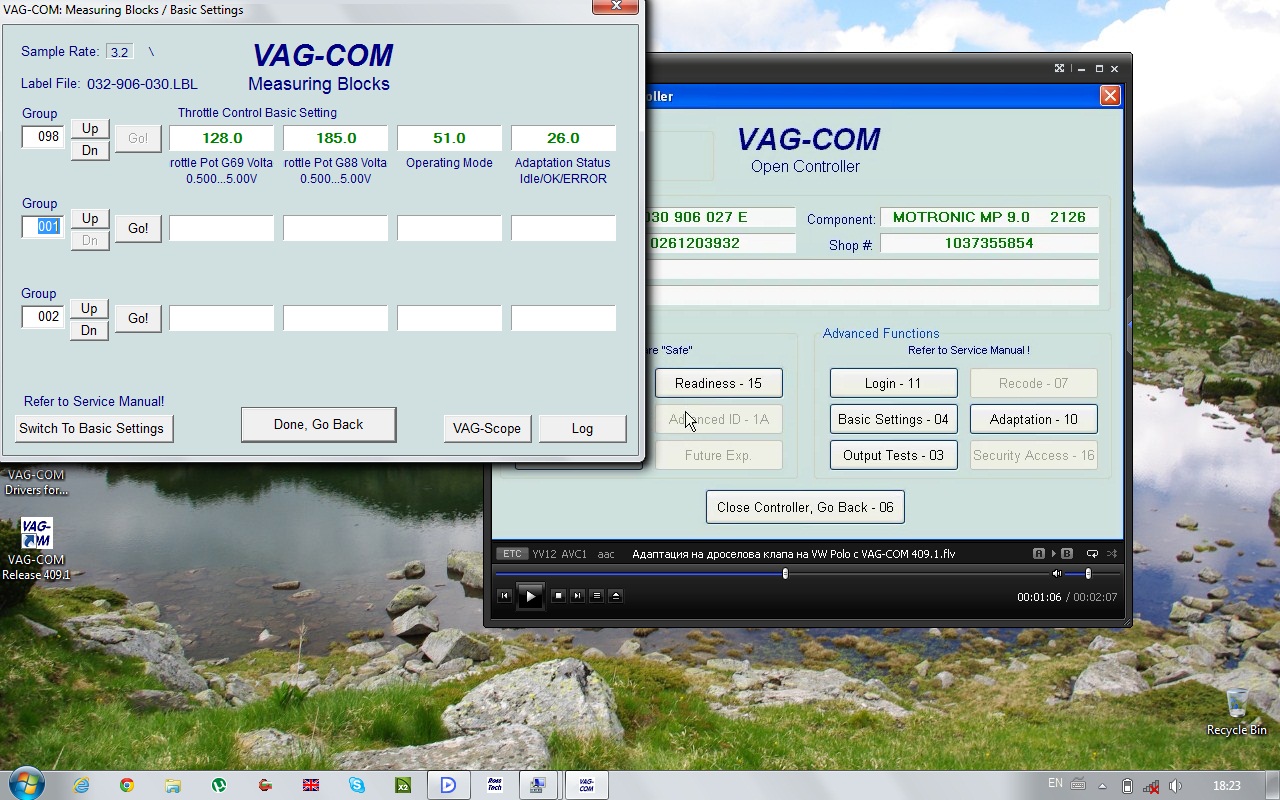
Task: Toggle fullscreen icon in player title bar
Action: tap(1059, 69)
